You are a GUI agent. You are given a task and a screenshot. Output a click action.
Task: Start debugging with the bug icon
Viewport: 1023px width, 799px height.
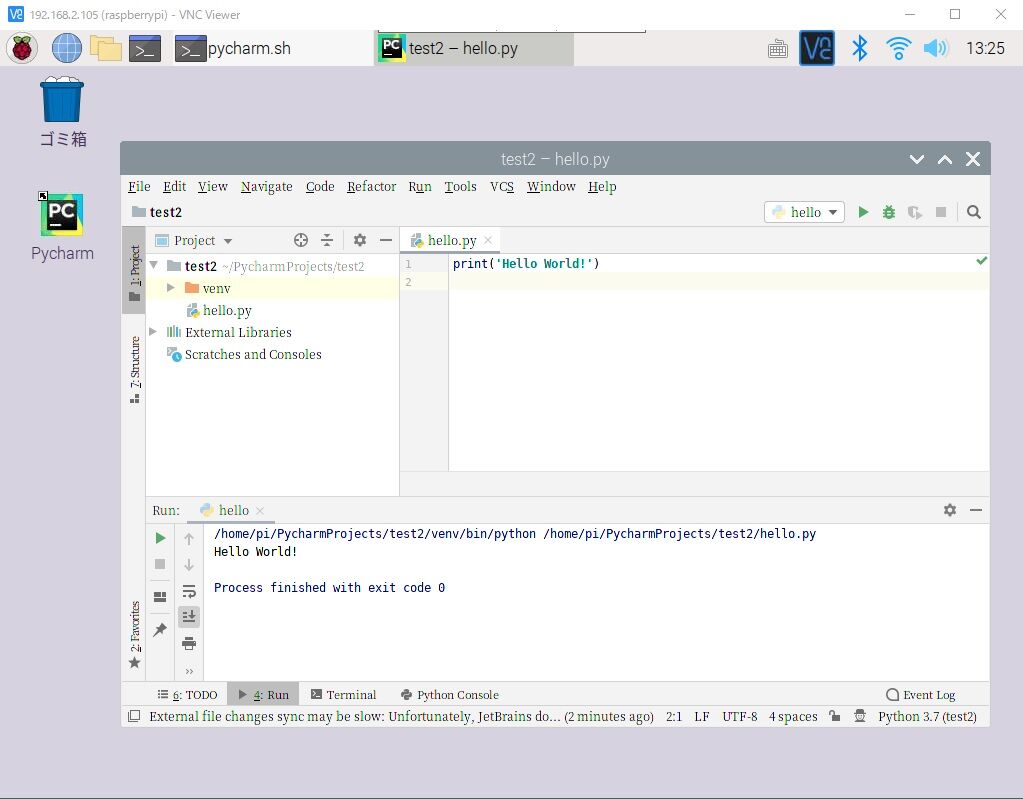click(x=889, y=212)
